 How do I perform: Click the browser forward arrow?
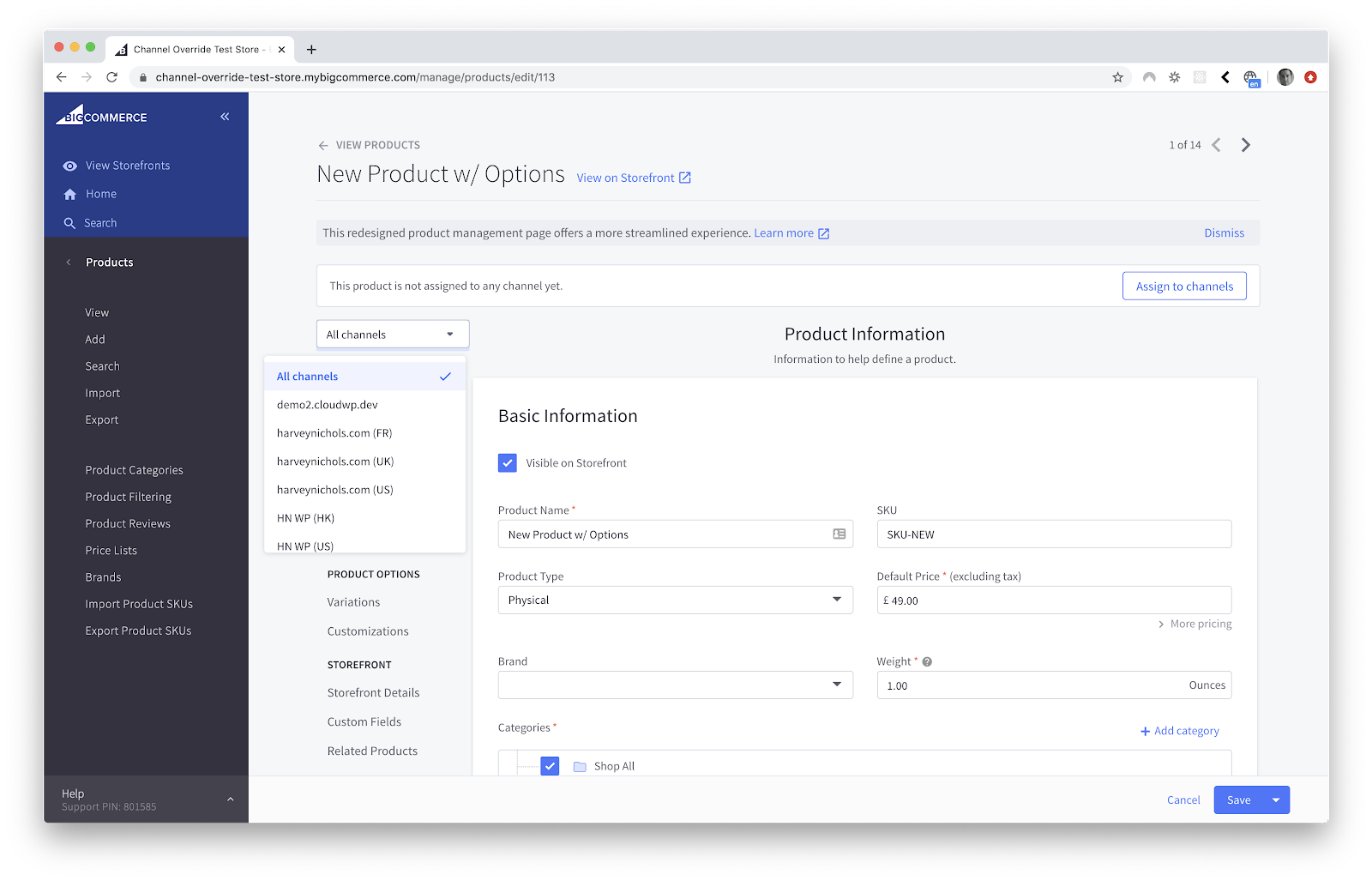click(87, 77)
